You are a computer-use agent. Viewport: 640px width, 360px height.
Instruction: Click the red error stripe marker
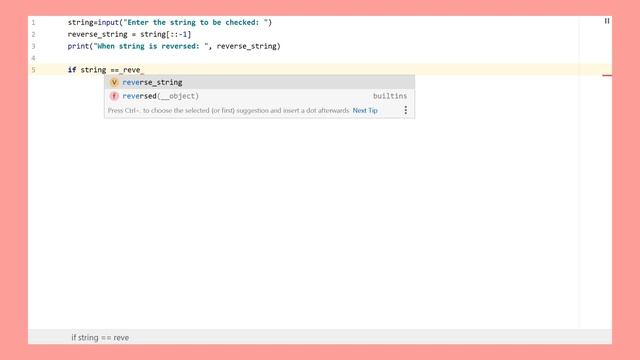(607, 75)
